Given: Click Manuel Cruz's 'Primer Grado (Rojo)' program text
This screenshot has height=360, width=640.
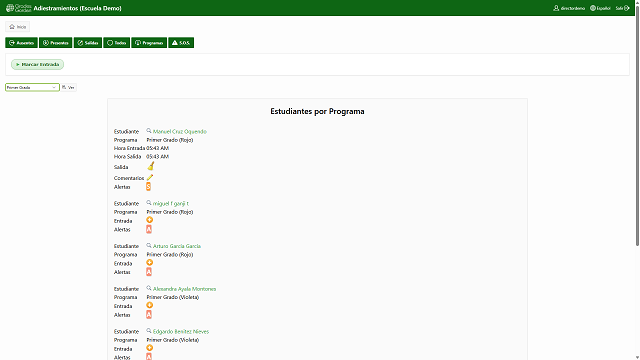Looking at the screenshot, I should (x=170, y=140).
